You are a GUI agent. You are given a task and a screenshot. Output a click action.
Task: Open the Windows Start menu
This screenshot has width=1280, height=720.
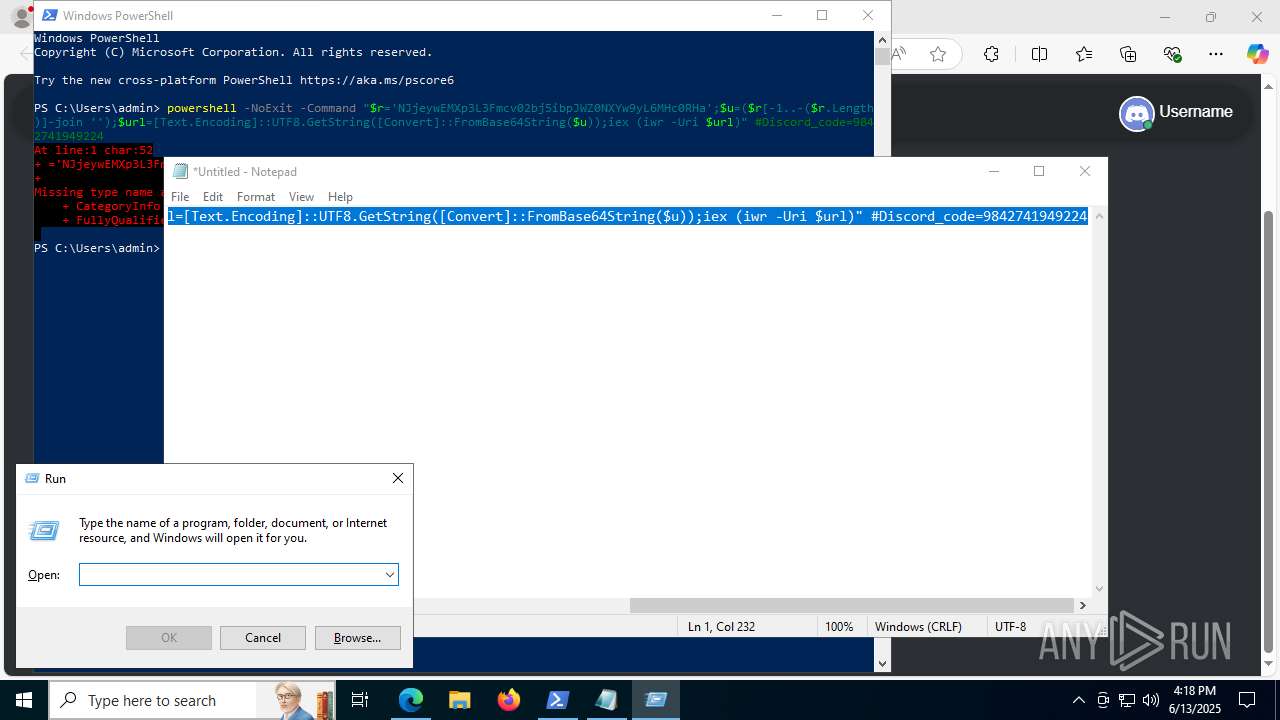(x=24, y=700)
